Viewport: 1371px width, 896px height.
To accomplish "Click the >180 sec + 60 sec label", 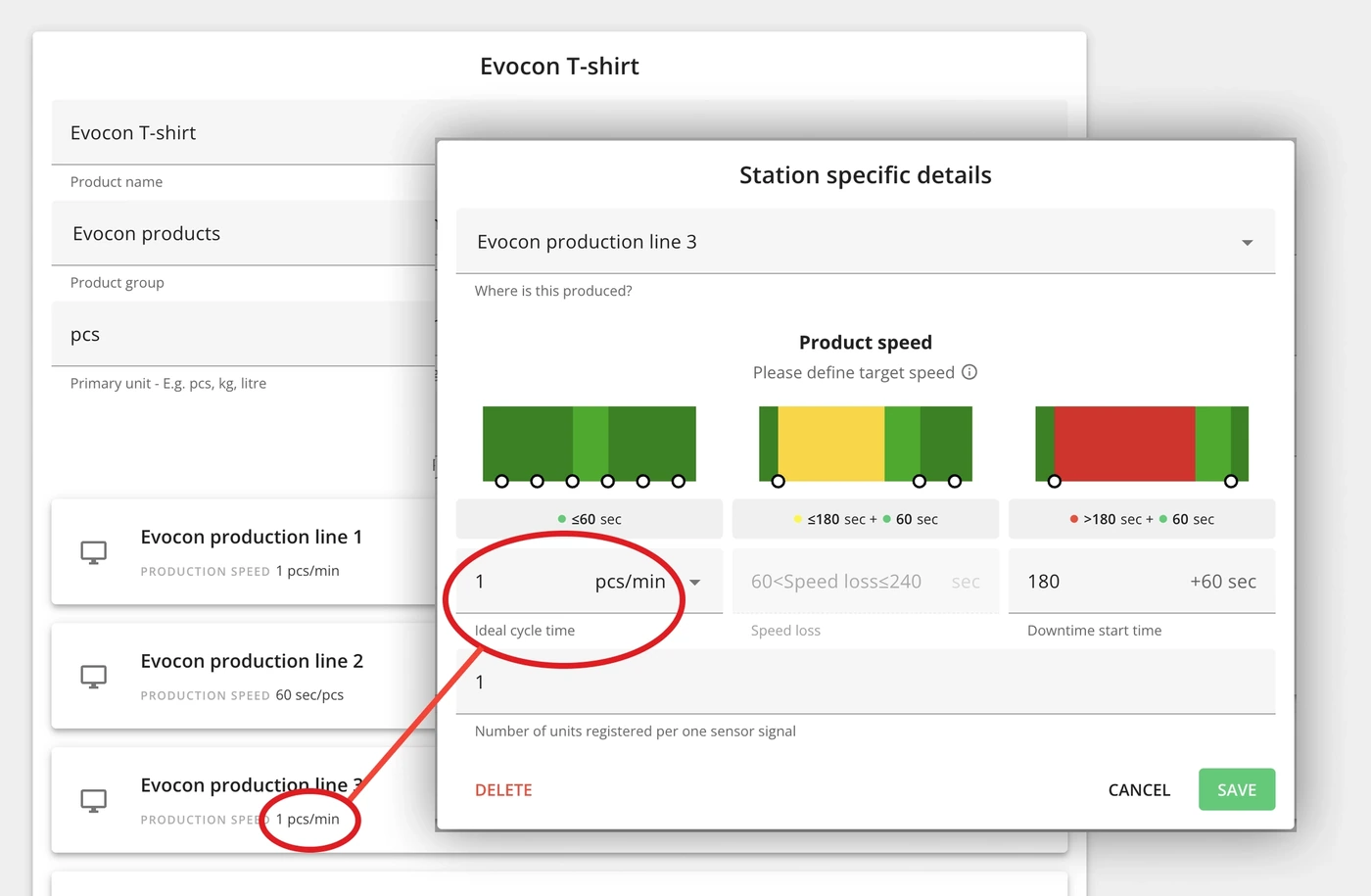I will click(x=1142, y=519).
